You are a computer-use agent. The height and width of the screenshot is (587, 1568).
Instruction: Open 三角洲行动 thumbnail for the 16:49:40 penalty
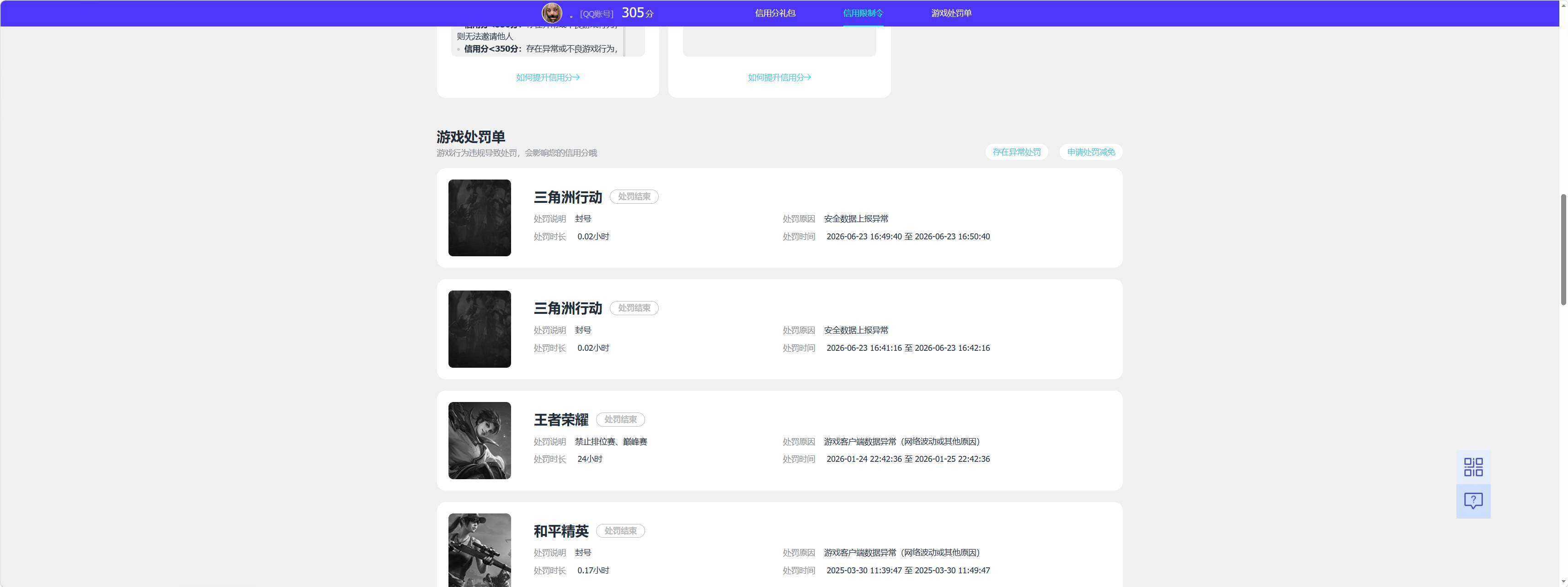480,218
